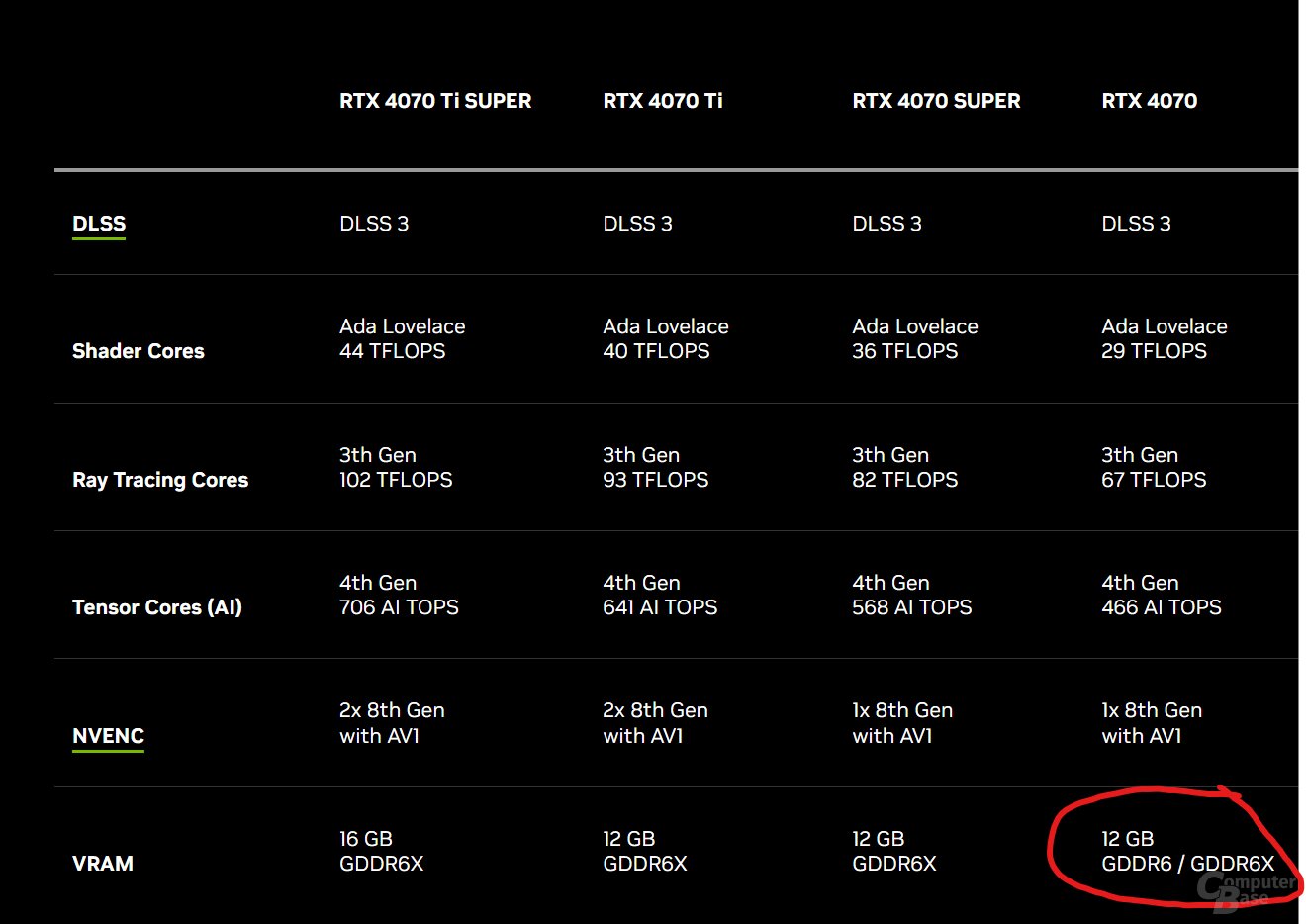Click the Tensor Cores (AI) row label
The width and height of the screenshot is (1306, 924).
[x=157, y=607]
